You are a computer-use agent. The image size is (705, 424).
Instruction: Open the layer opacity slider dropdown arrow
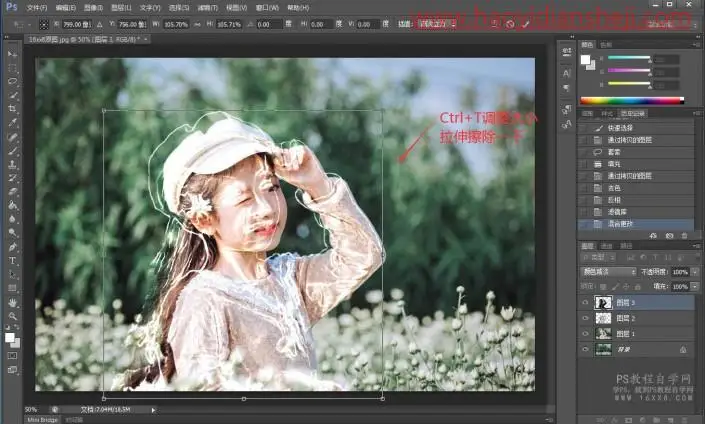(695, 272)
